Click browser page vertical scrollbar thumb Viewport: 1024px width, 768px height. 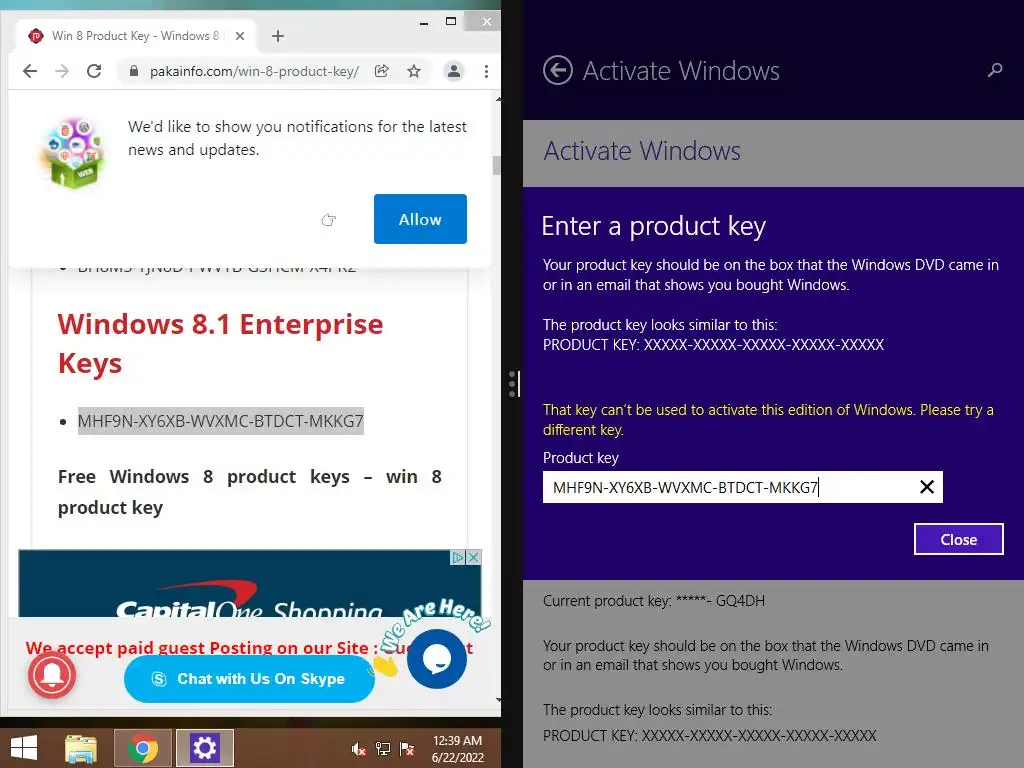(497, 165)
